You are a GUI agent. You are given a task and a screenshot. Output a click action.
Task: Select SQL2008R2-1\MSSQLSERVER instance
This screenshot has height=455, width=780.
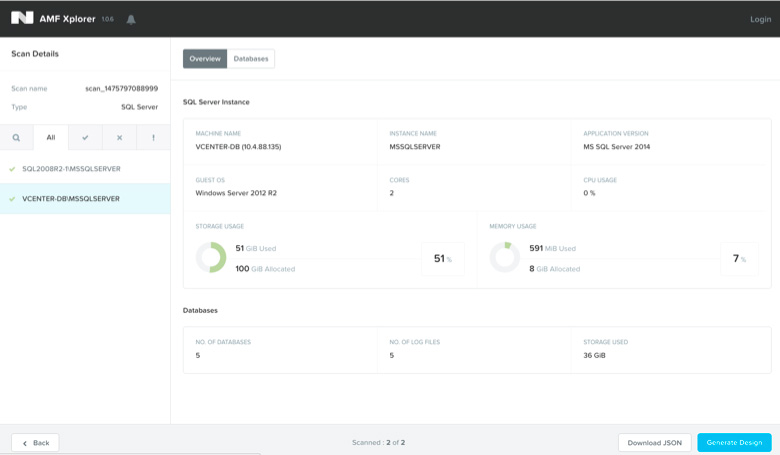point(71,169)
